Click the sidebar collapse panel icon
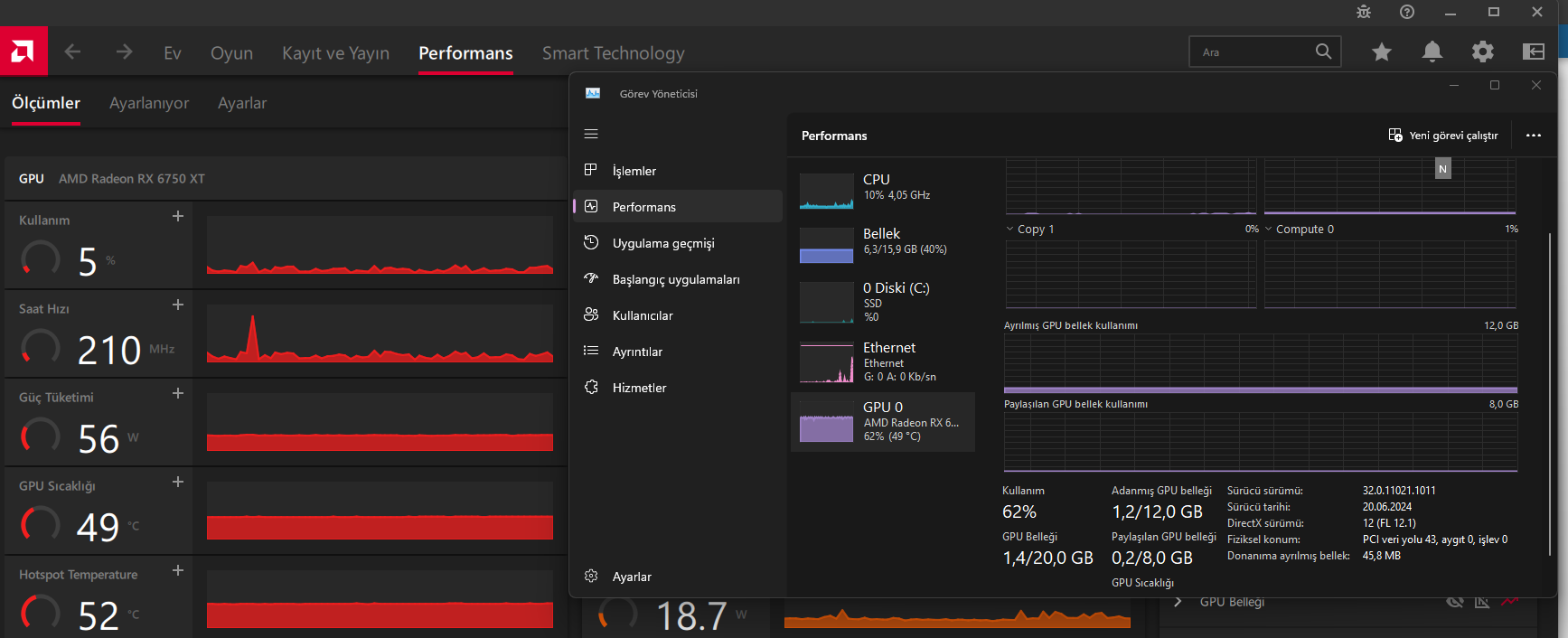 (1534, 52)
